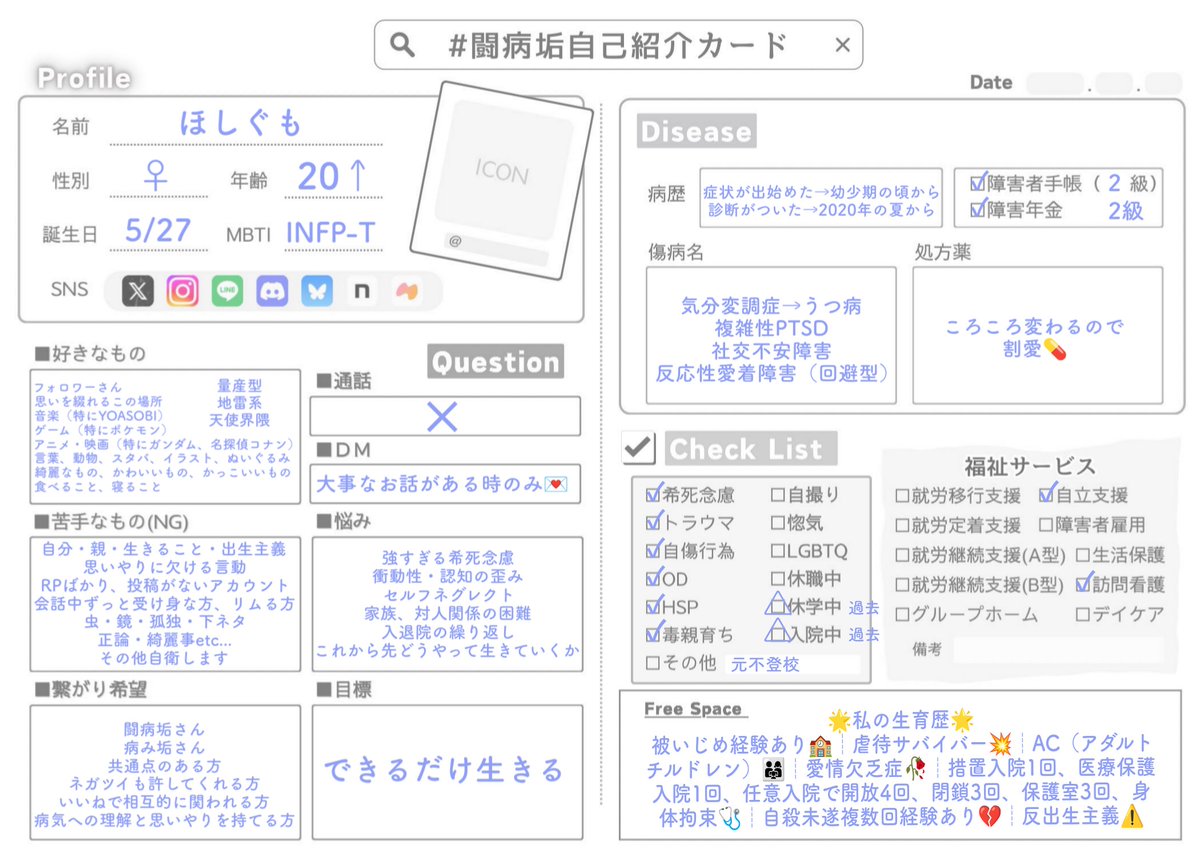1200x857 pixels.
Task: Check the 休職中 checkbox
Action: (778, 578)
